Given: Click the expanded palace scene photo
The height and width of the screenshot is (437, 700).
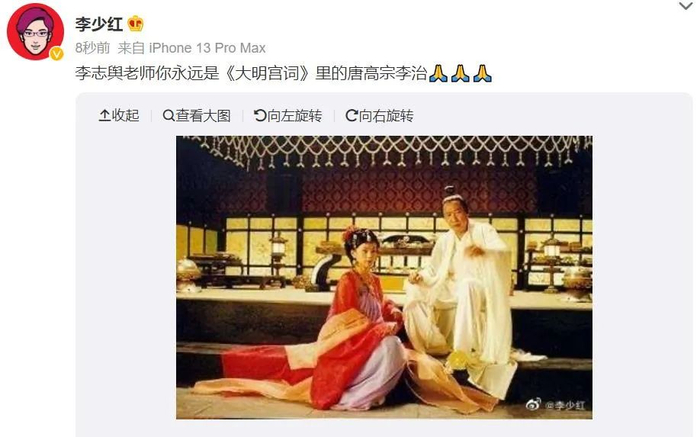Looking at the screenshot, I should pos(384,277).
